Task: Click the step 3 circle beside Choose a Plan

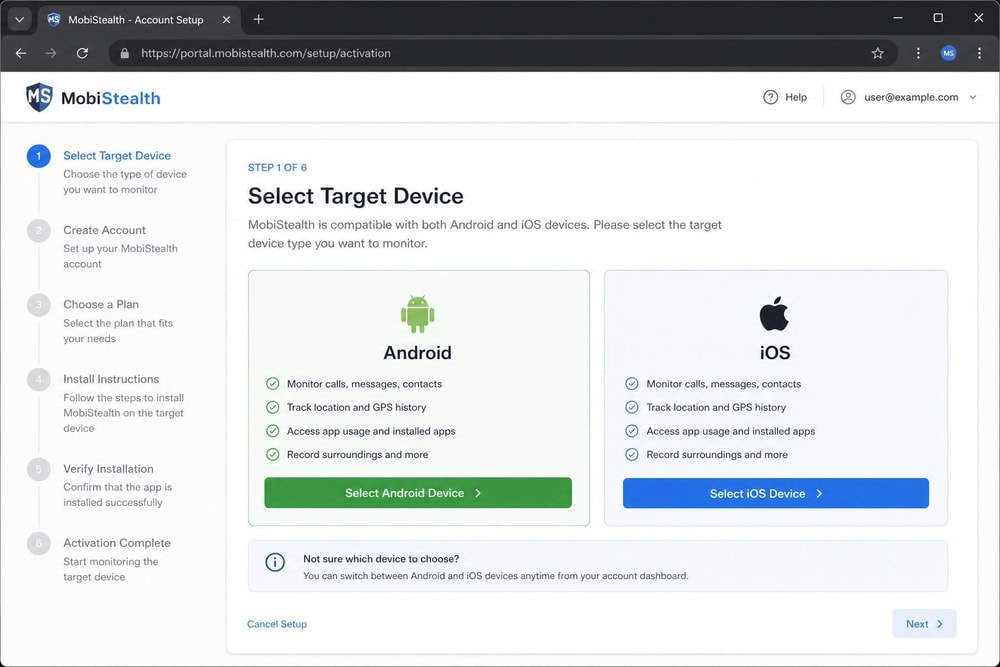Action: pos(38,305)
